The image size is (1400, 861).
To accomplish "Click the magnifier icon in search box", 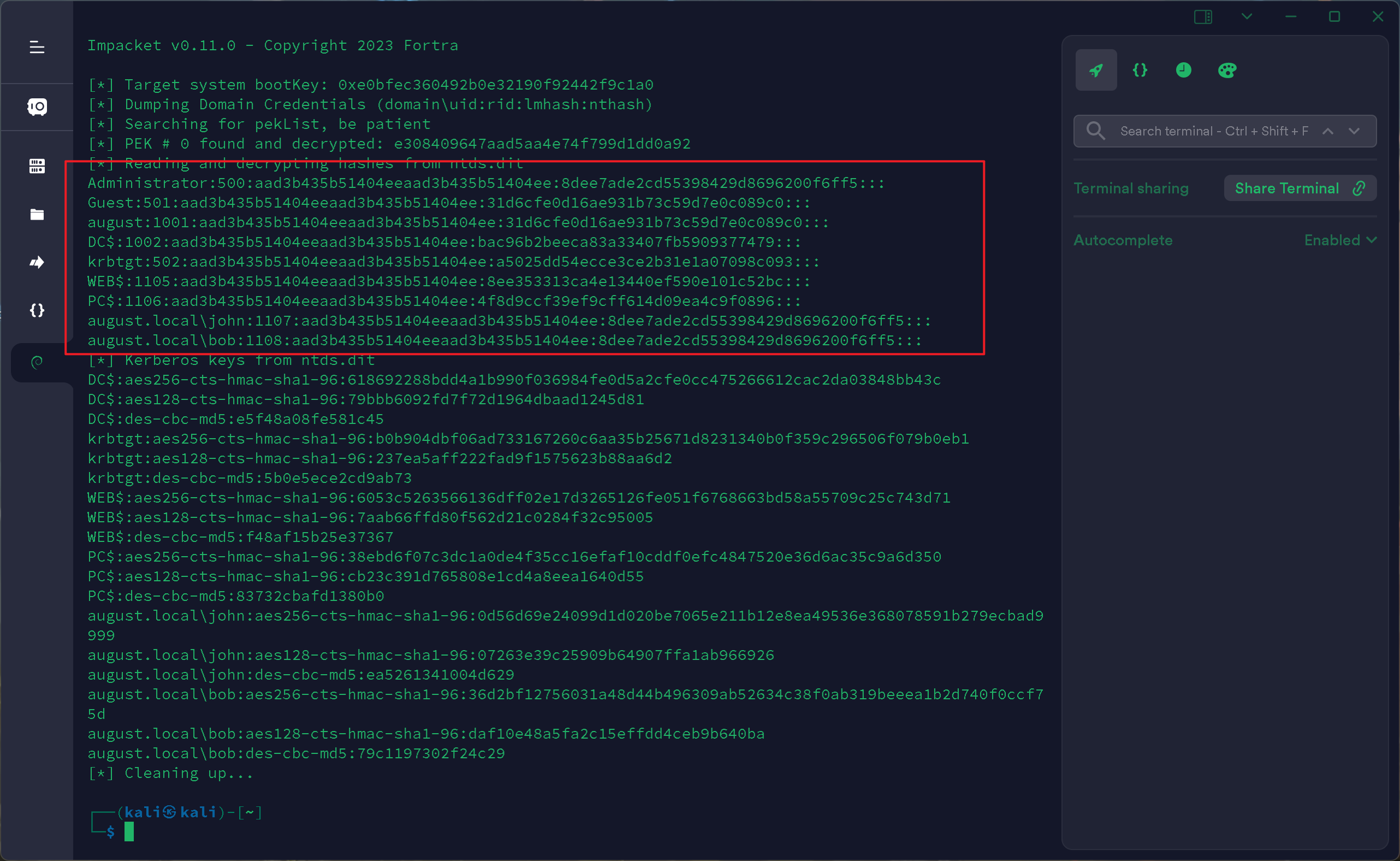I will click(x=1095, y=131).
